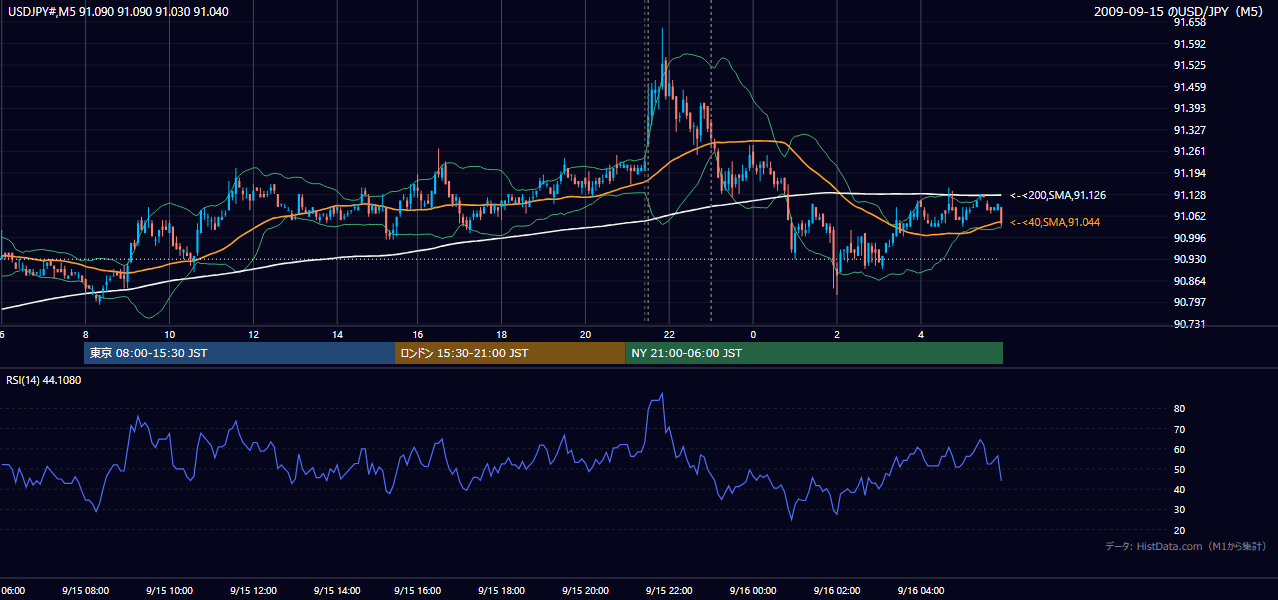Click hour 2 tick under price chart

(x=837, y=334)
